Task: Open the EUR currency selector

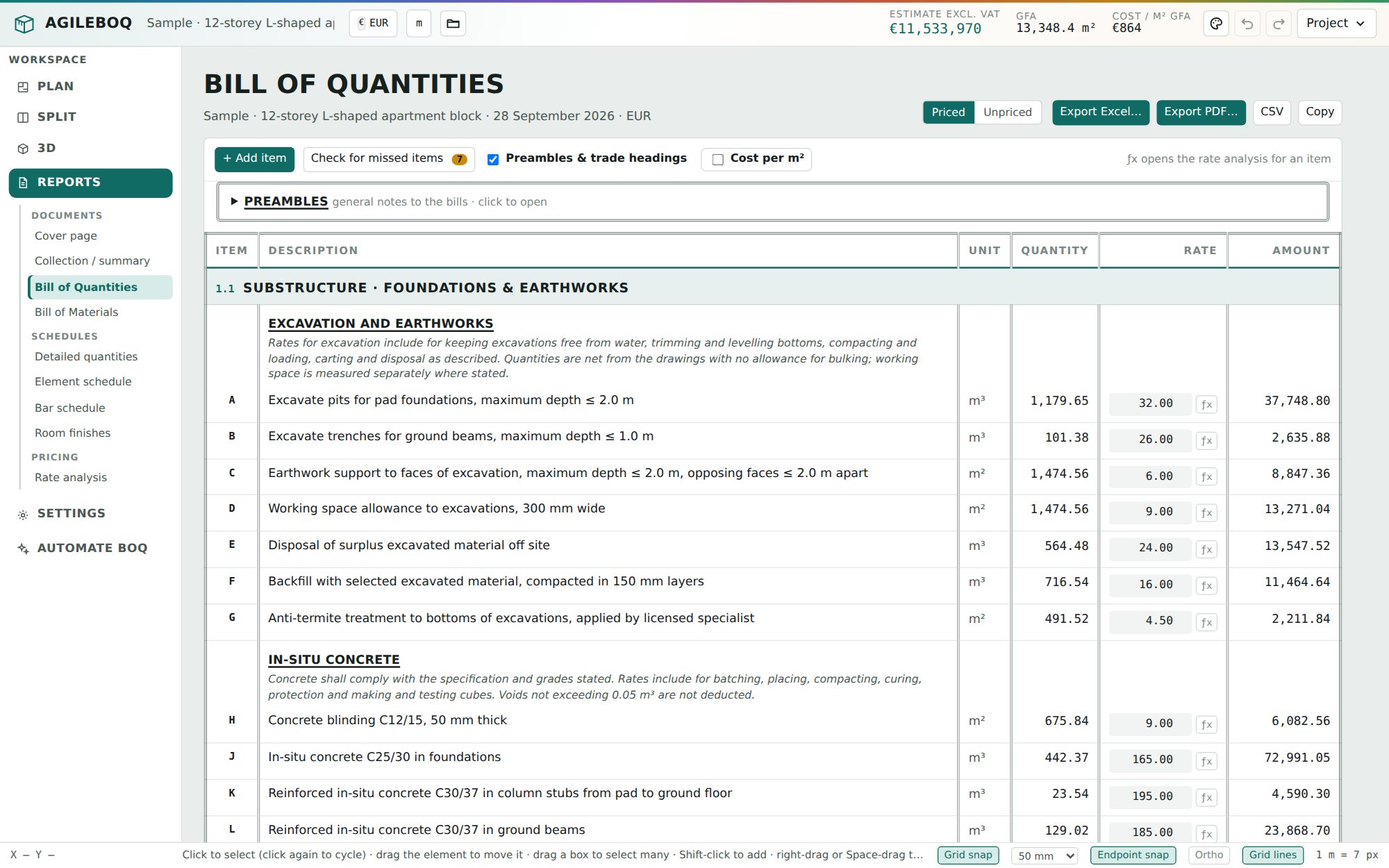Action: click(x=373, y=23)
